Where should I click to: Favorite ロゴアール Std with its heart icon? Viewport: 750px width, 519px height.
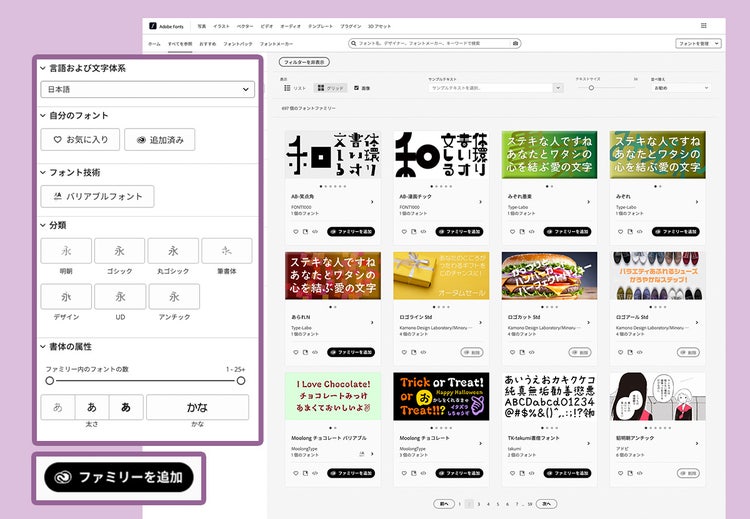(620, 352)
